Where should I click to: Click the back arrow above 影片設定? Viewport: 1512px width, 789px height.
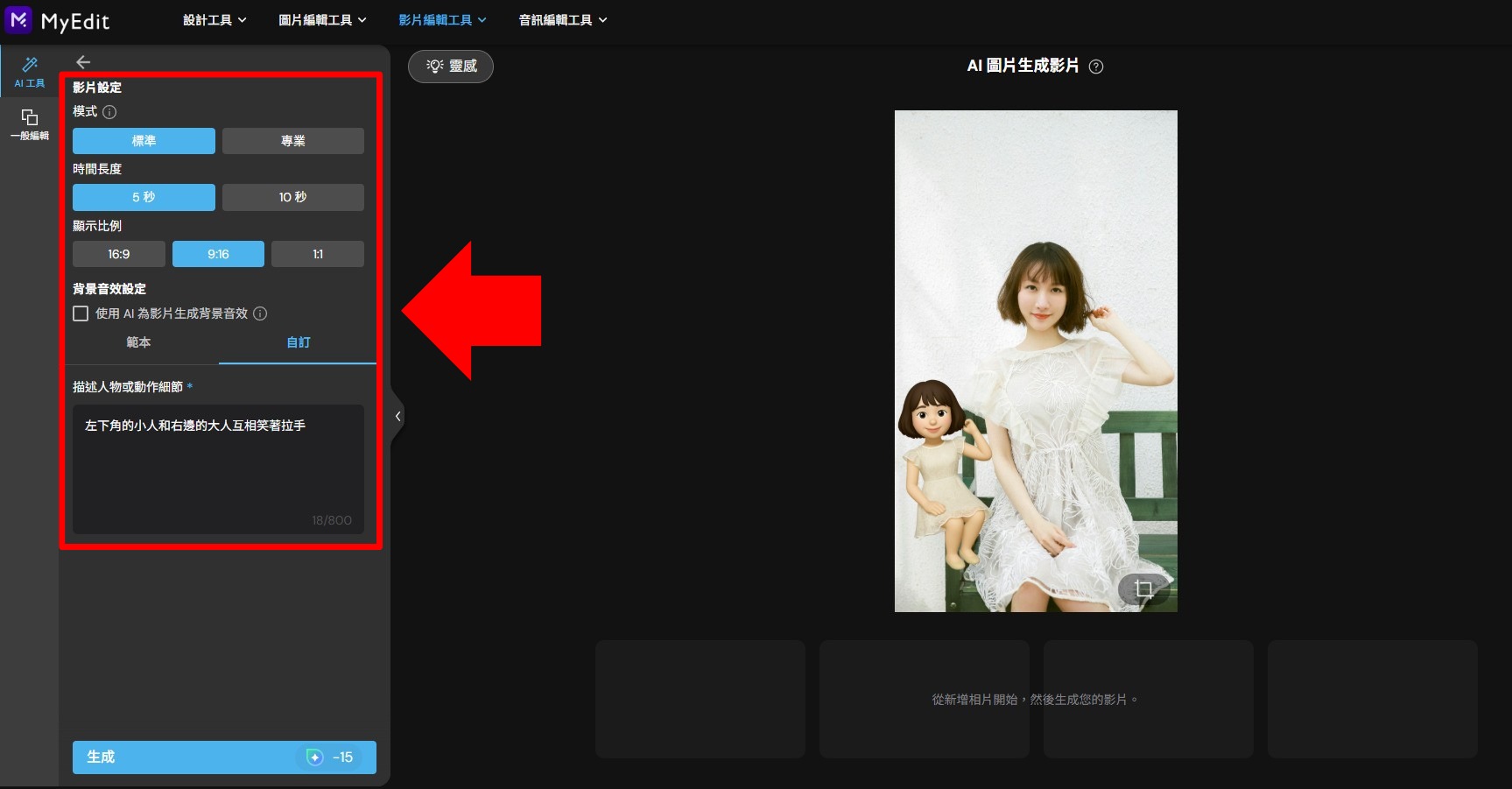(82, 61)
